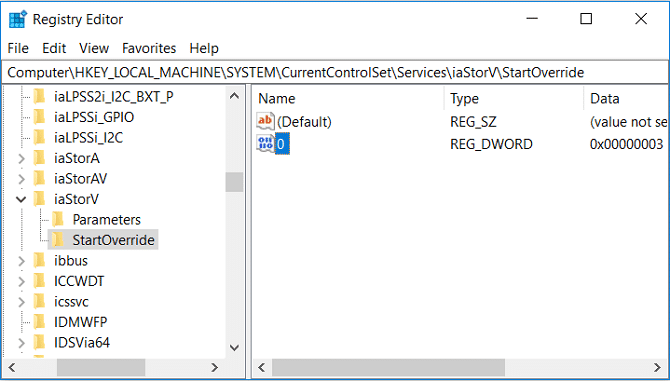This screenshot has width=670, height=381.
Task: Select the iaLPSSi_I2C key label
Action: tap(88, 138)
